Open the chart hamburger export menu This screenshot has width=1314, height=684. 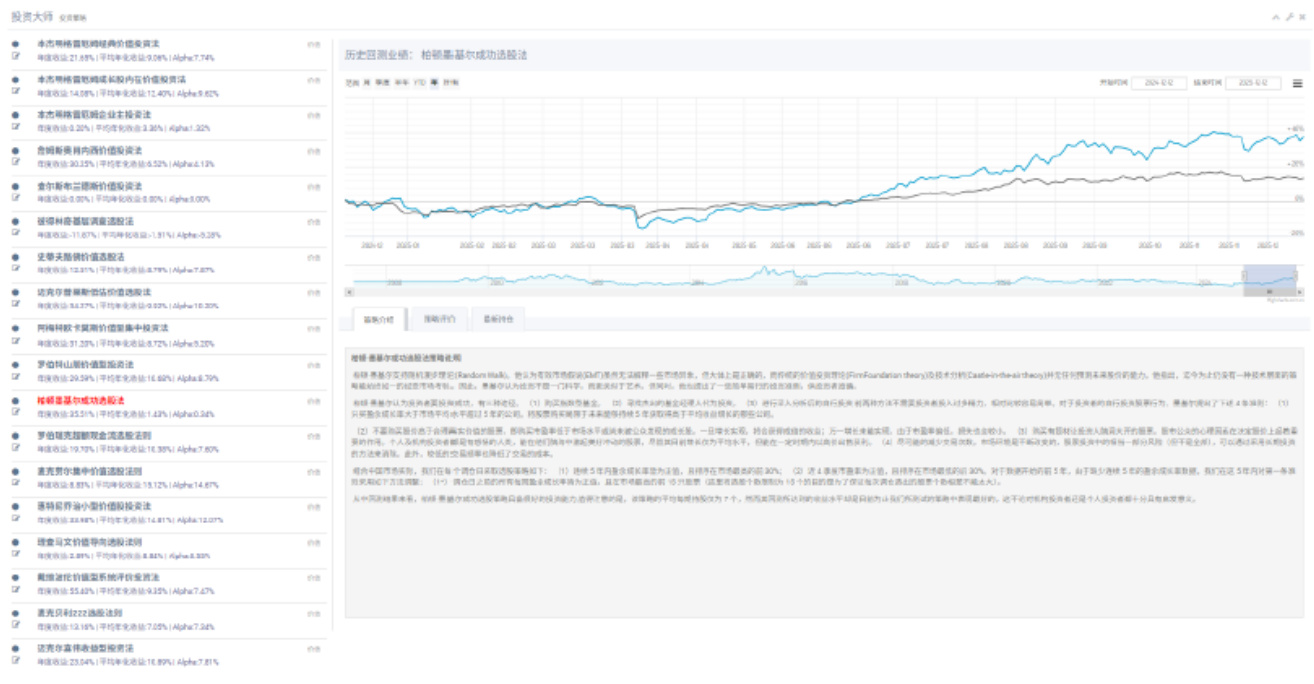1297,83
